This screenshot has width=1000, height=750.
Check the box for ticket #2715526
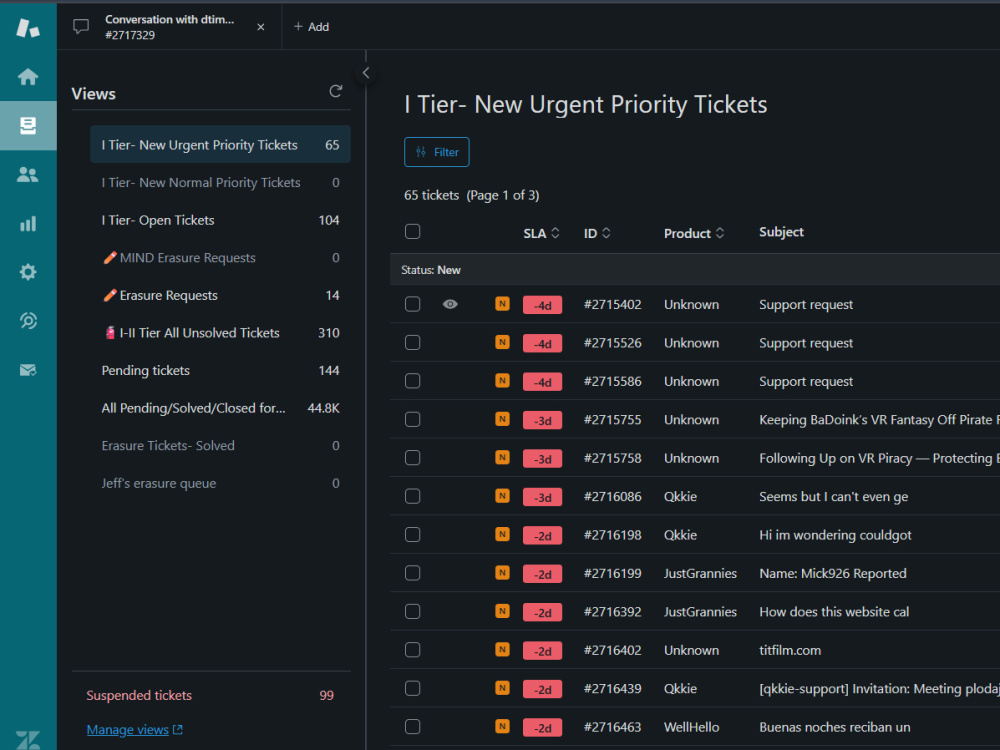[x=413, y=342]
